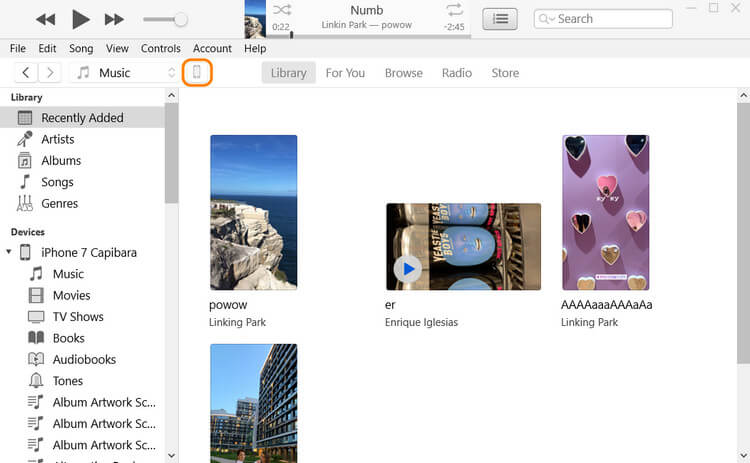The image size is (750, 463).
Task: Click the AAAAaaaAAAaAa album title
Action: [x=607, y=305]
